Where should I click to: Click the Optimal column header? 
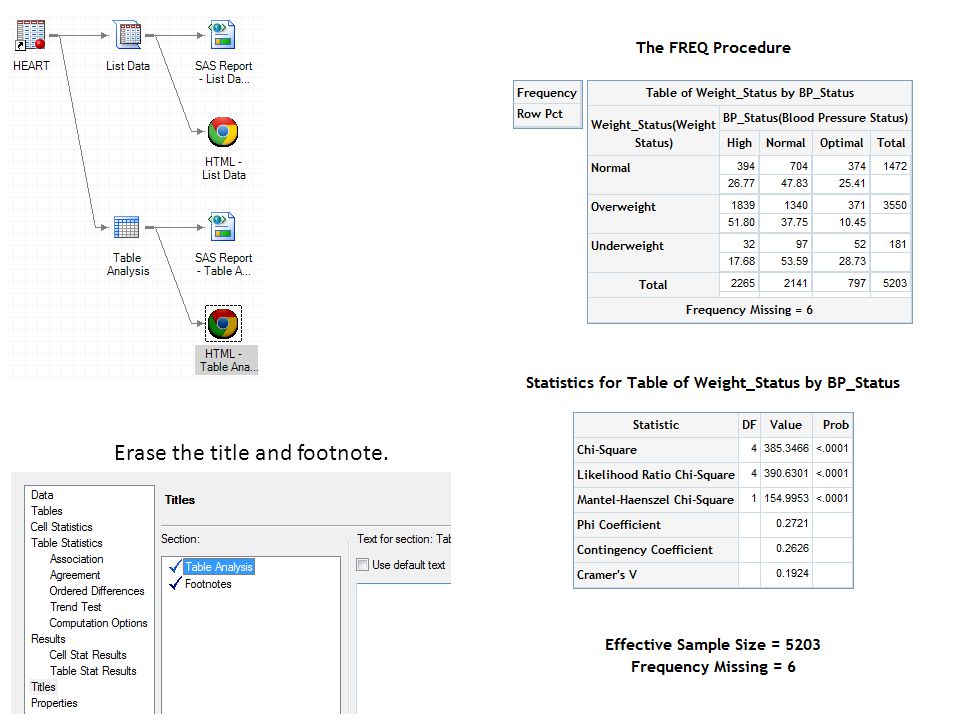[x=841, y=143]
